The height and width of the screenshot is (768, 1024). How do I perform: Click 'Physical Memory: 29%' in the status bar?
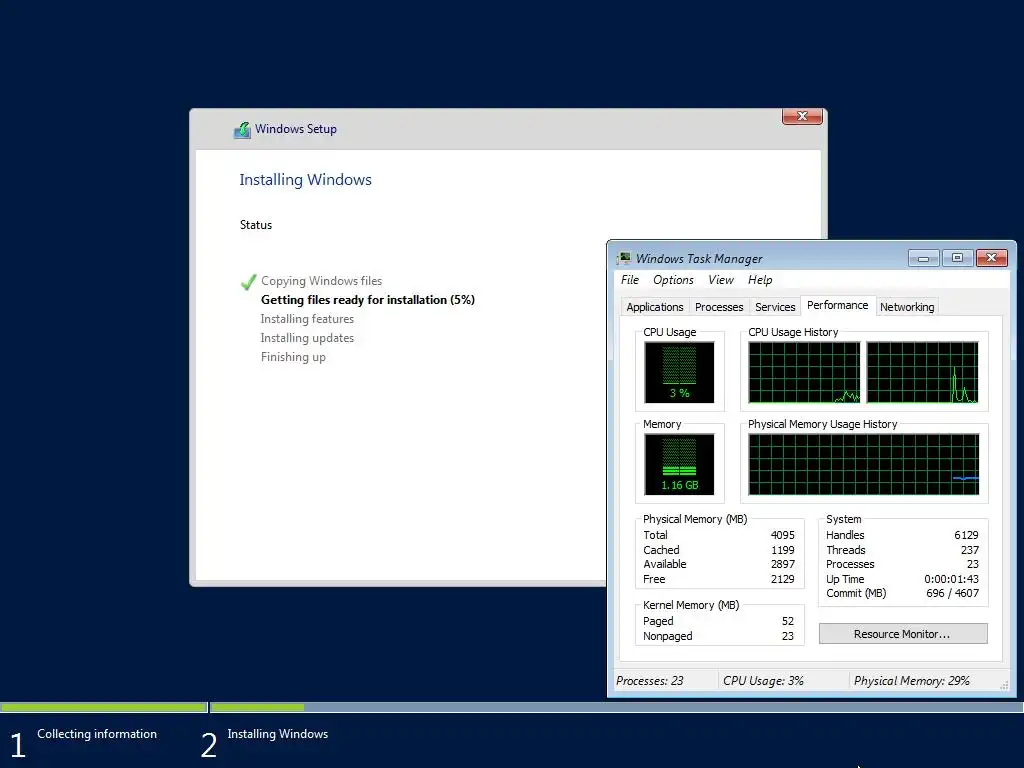click(912, 680)
